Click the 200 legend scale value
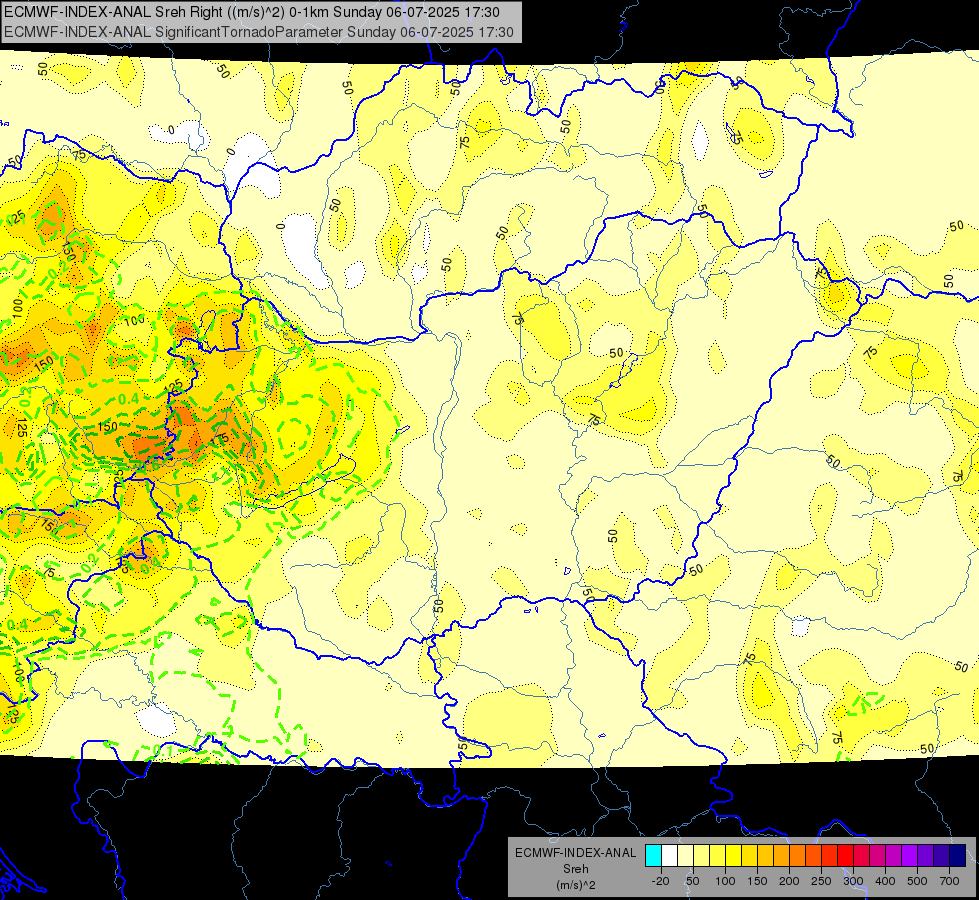The width and height of the screenshot is (979, 900). click(x=789, y=881)
